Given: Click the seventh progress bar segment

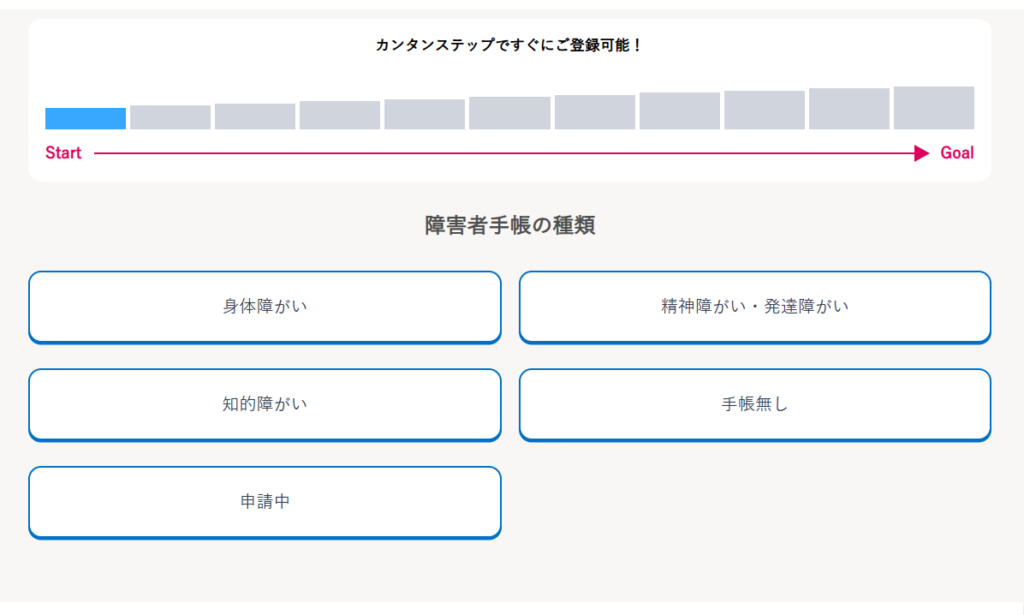Looking at the screenshot, I should pyautogui.click(x=595, y=113).
